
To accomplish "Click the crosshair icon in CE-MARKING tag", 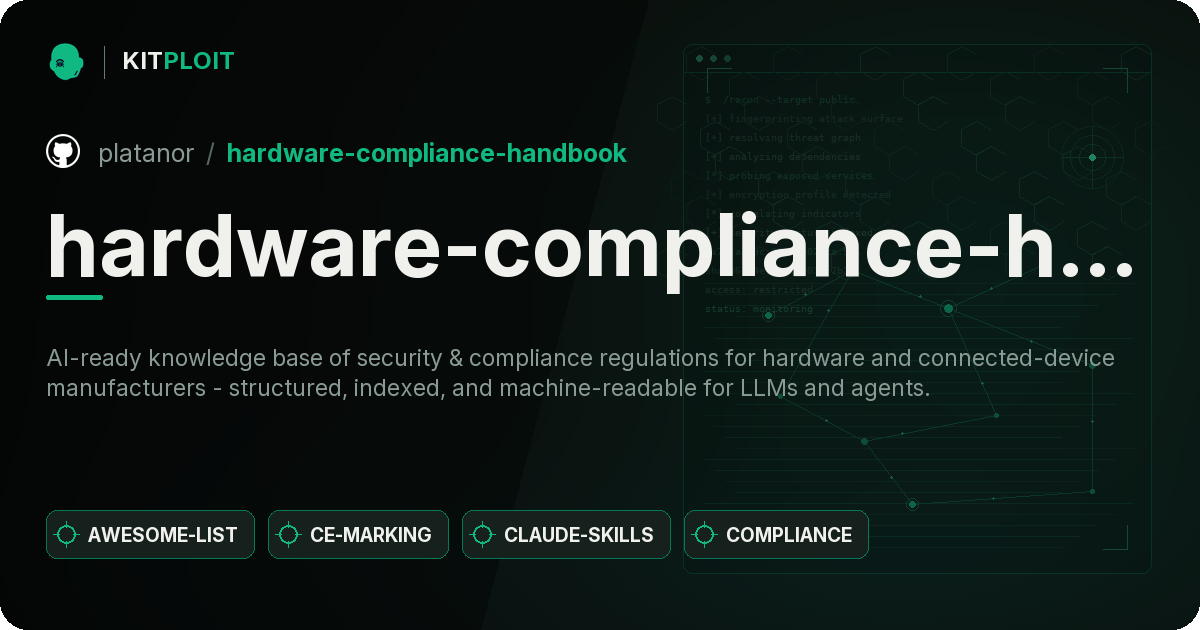I will point(289,535).
